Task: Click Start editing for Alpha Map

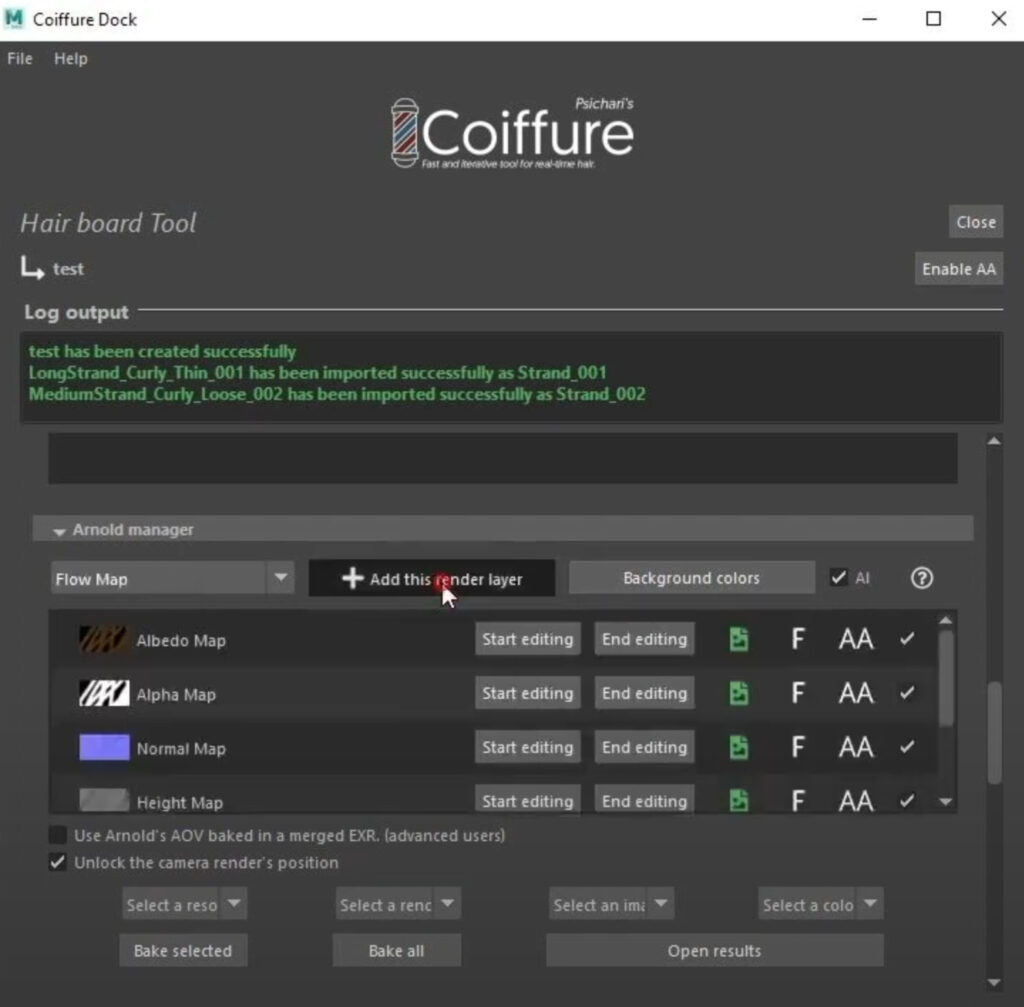Action: tap(528, 694)
